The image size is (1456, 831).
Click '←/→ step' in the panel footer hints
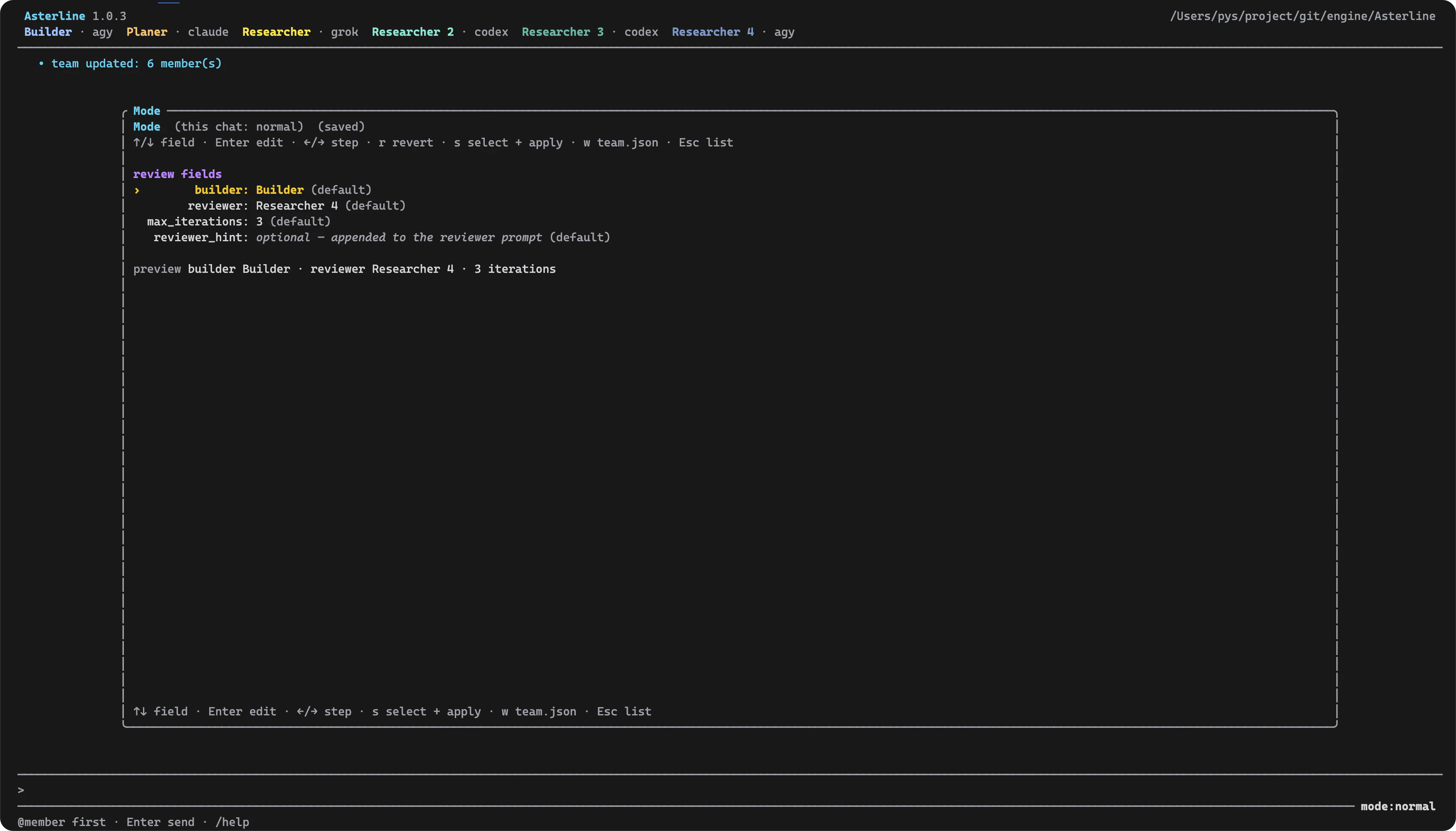[324, 712]
